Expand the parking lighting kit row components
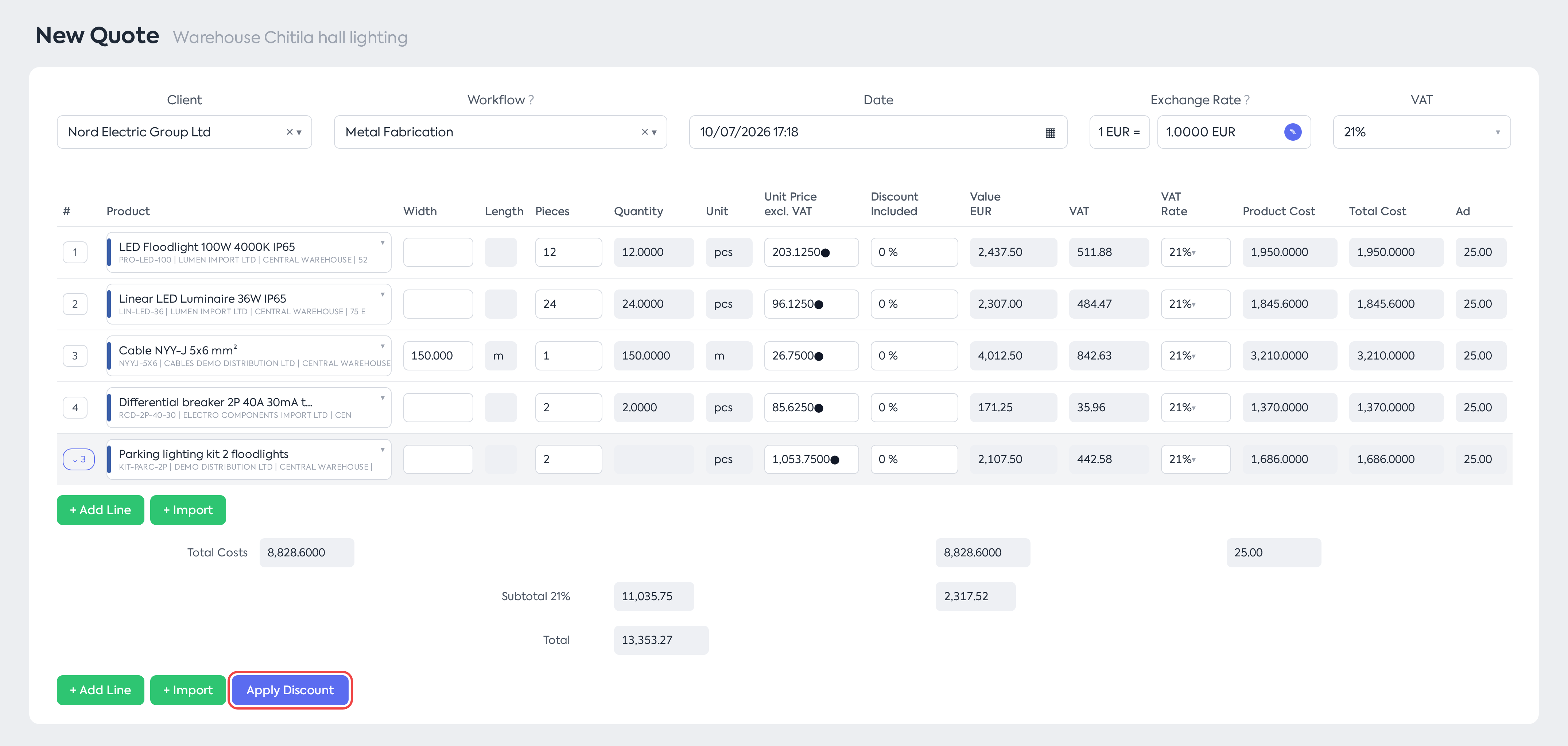The height and width of the screenshot is (746, 1568). [78, 459]
